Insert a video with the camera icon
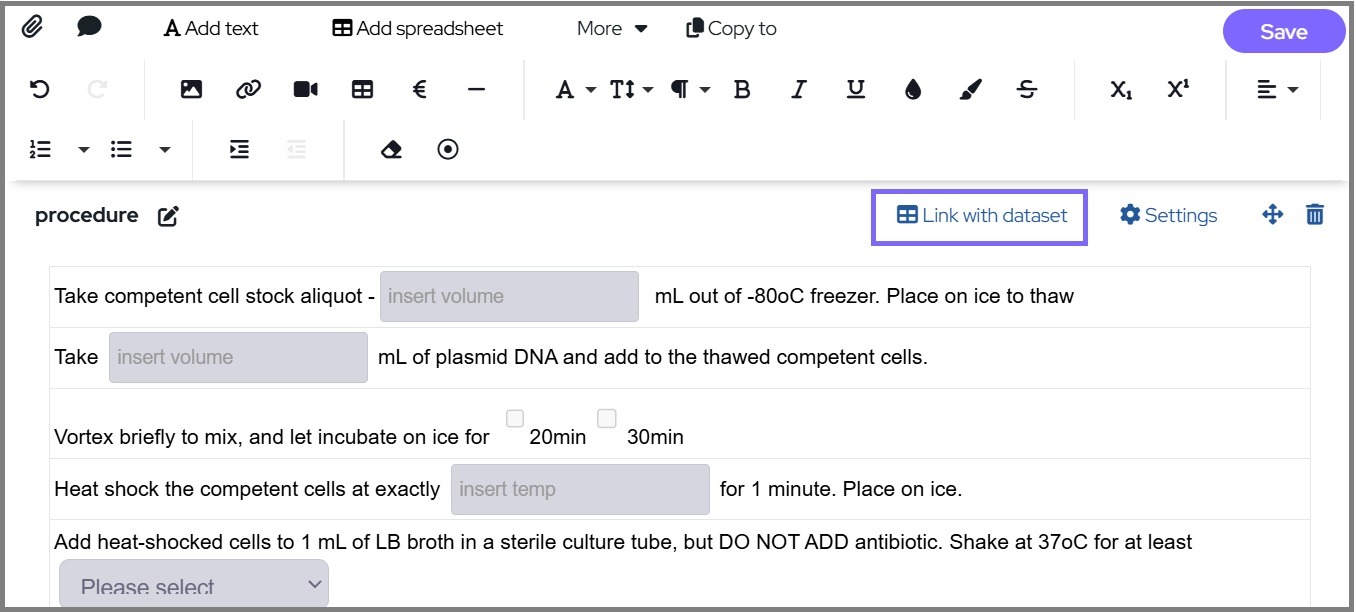 point(305,90)
